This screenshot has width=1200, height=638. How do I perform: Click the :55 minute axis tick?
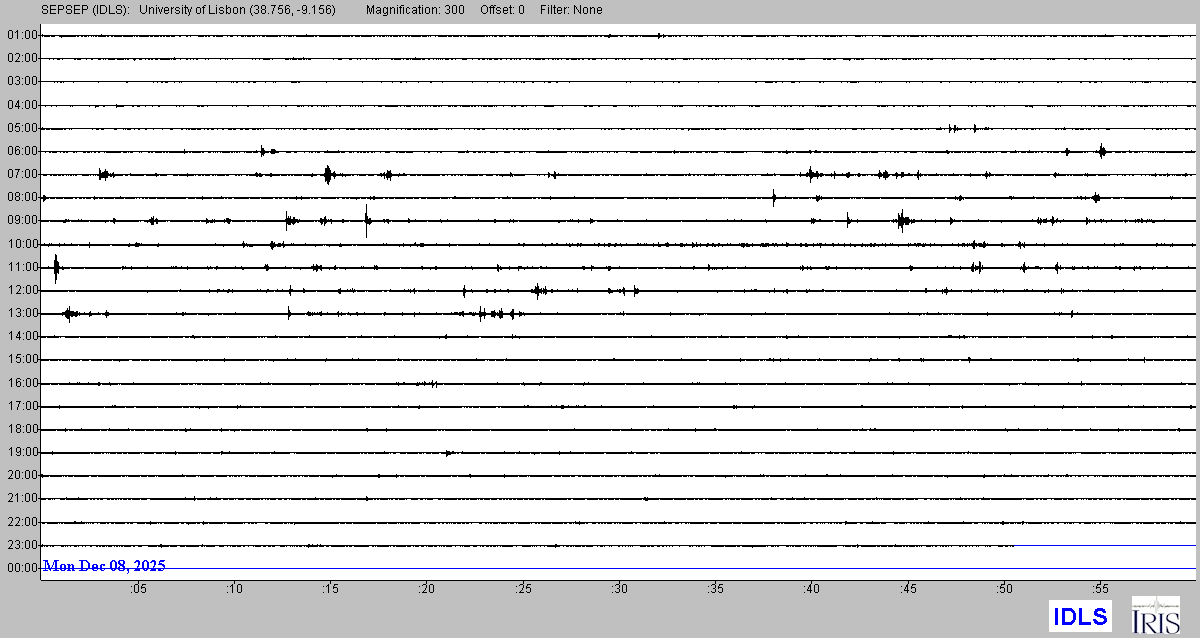point(1100,589)
